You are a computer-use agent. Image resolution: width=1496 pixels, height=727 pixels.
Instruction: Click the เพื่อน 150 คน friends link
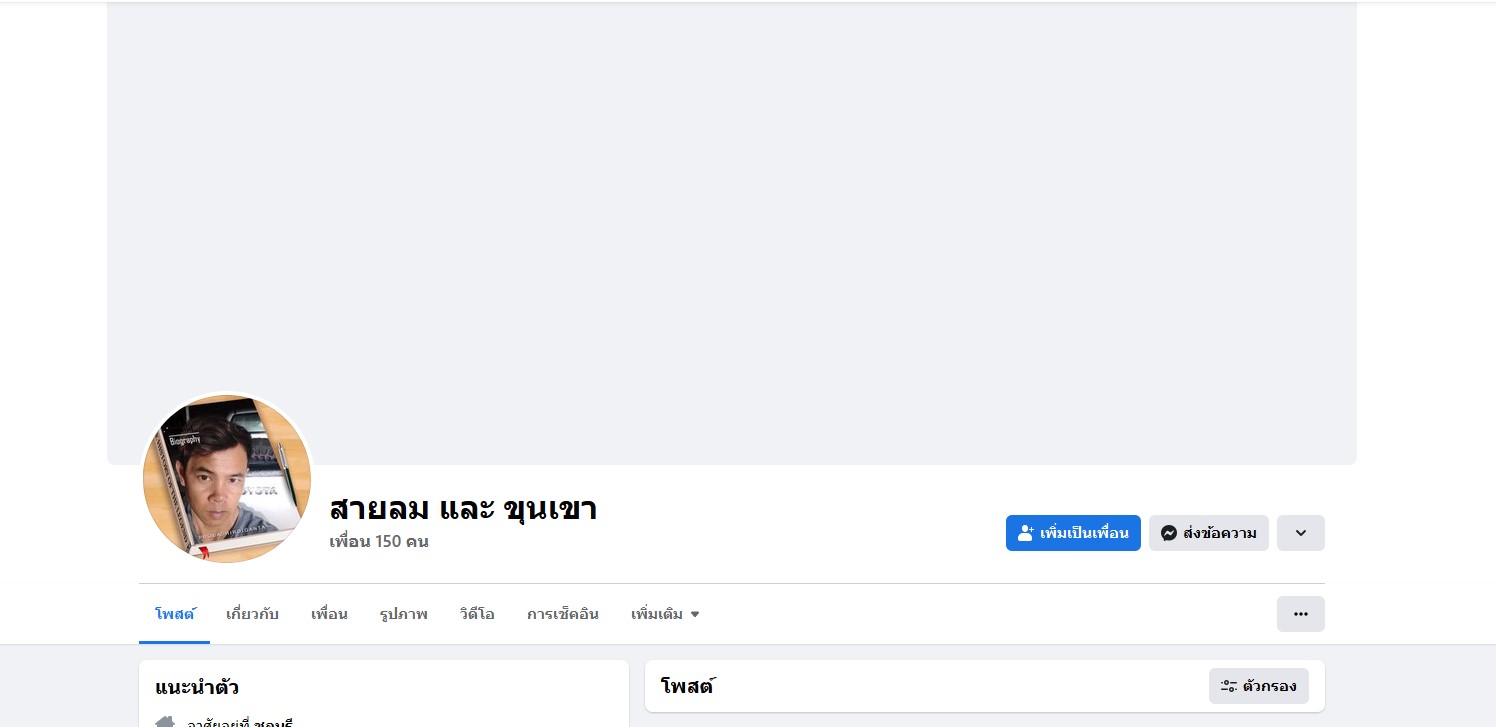379,542
